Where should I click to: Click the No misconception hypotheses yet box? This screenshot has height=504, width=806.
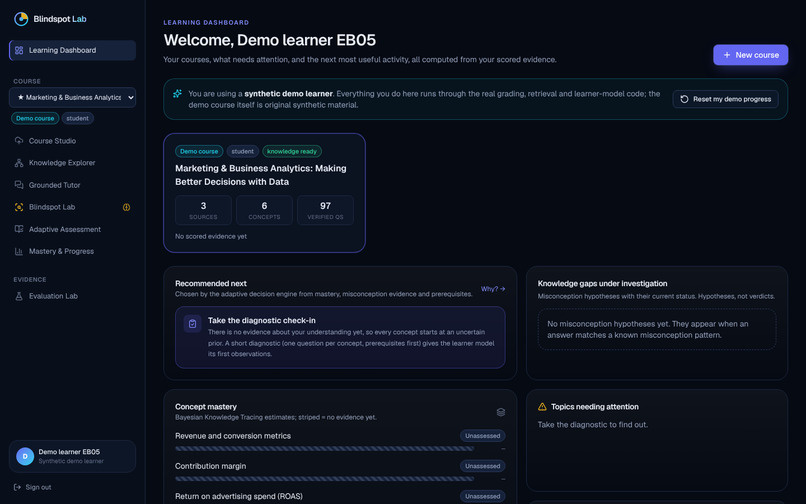point(657,330)
